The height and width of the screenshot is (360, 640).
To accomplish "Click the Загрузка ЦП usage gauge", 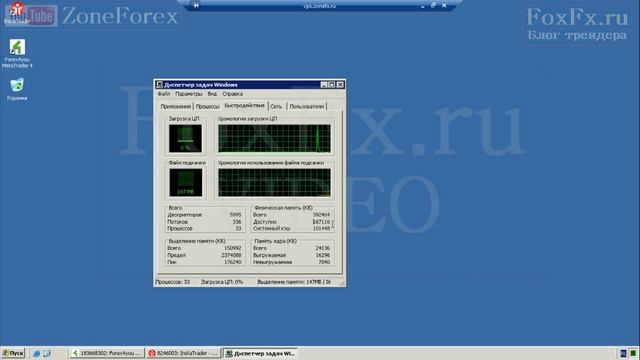I will (x=185, y=138).
